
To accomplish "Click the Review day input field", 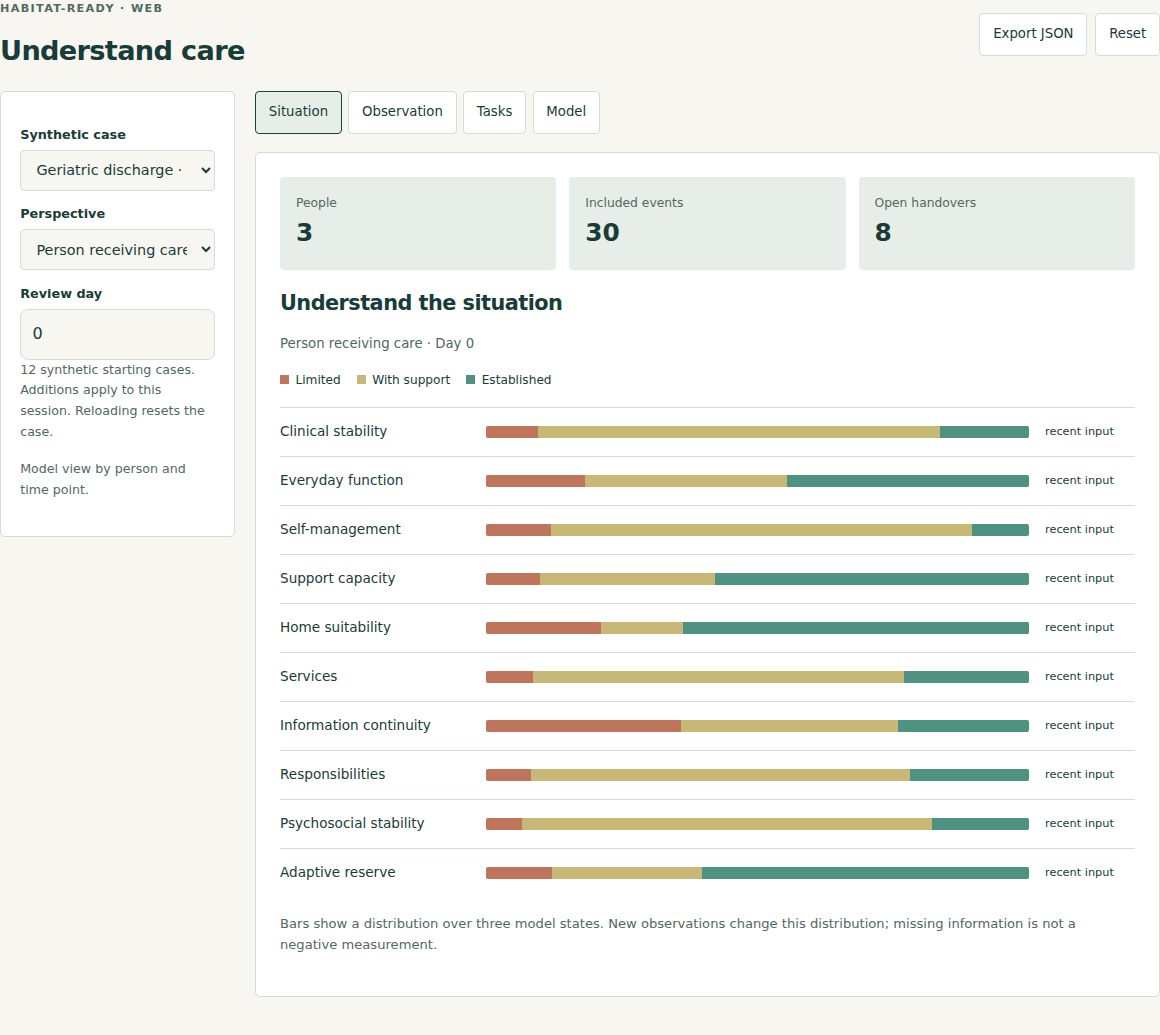I will coord(118,334).
